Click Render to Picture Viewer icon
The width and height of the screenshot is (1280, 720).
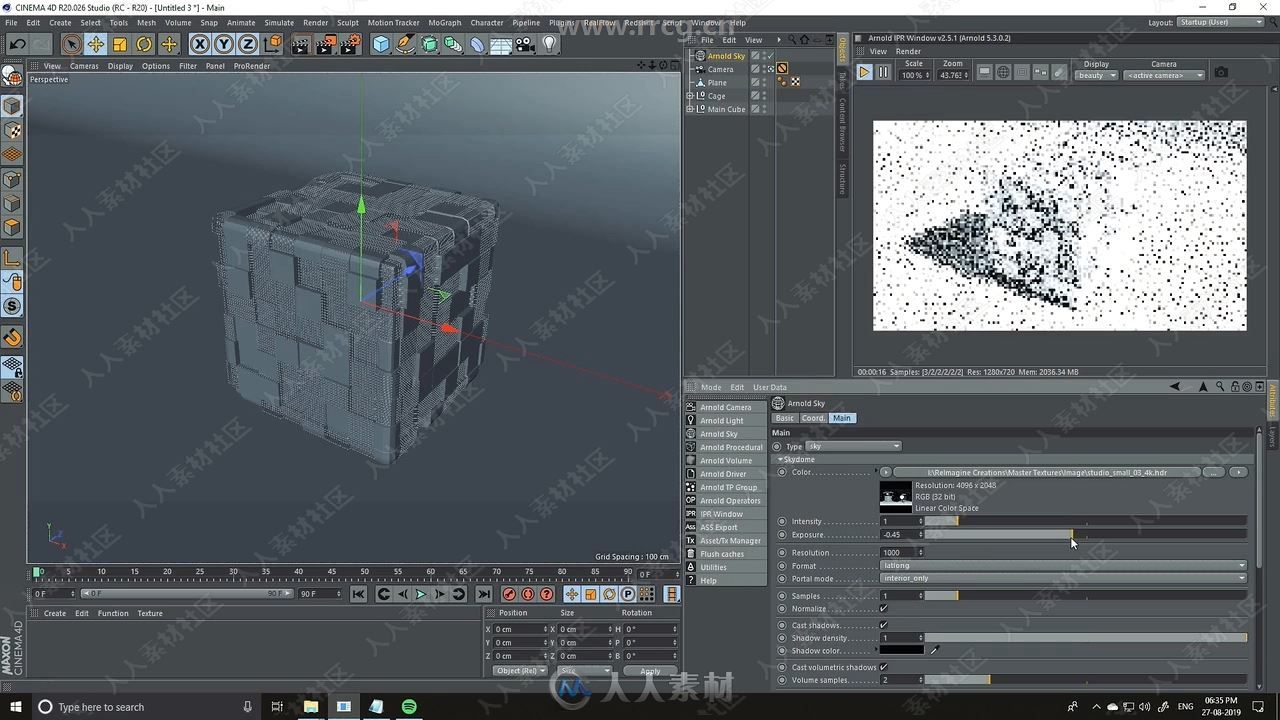click(325, 44)
